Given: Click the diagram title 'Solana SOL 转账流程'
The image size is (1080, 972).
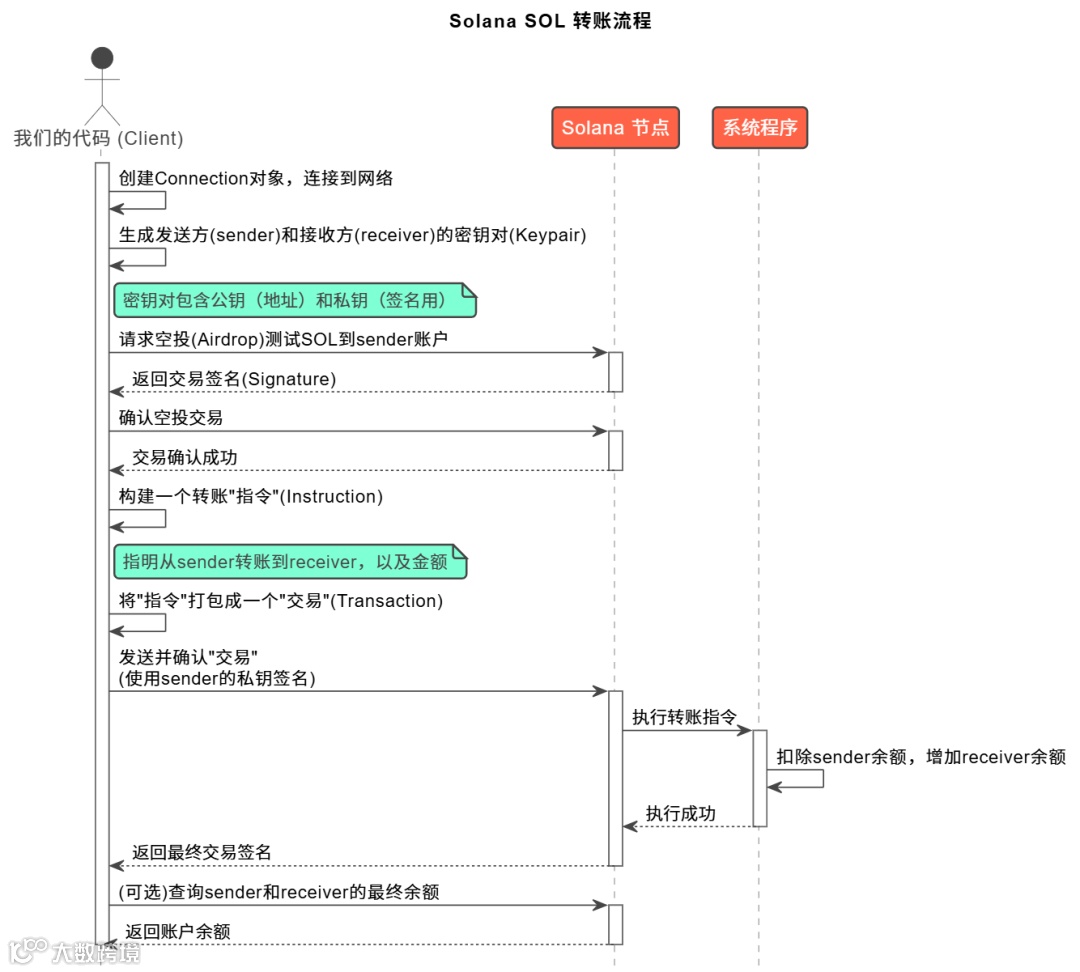Looking at the screenshot, I should pos(550,21).
